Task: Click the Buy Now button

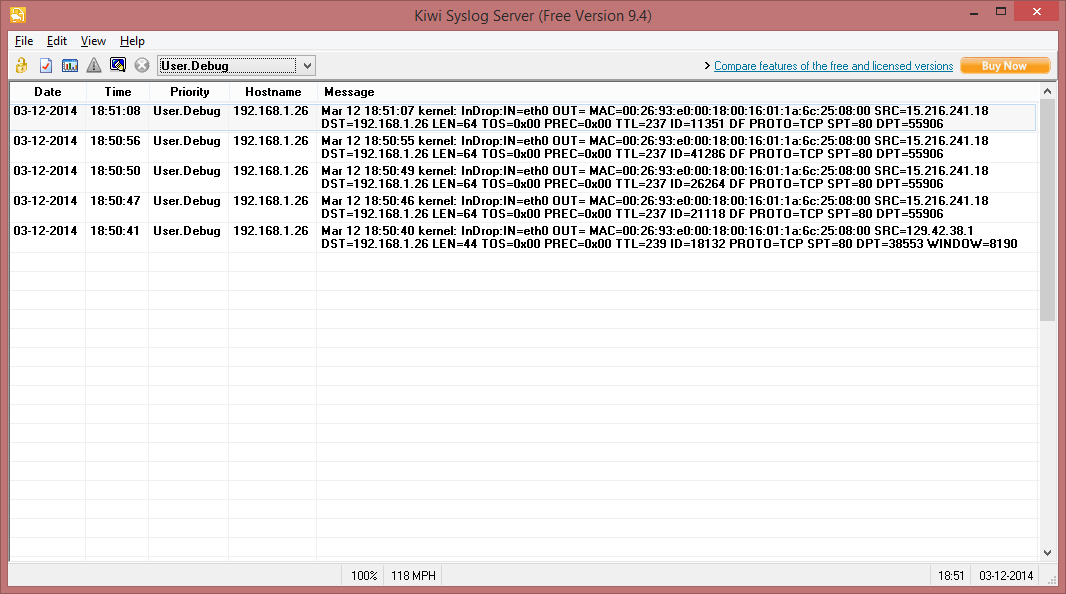Action: point(1005,66)
